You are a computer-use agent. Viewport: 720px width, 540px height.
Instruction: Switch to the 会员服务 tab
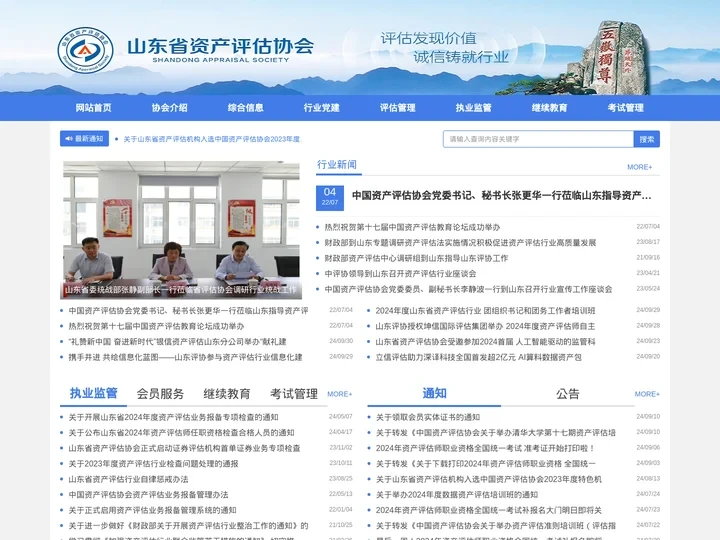coord(160,394)
